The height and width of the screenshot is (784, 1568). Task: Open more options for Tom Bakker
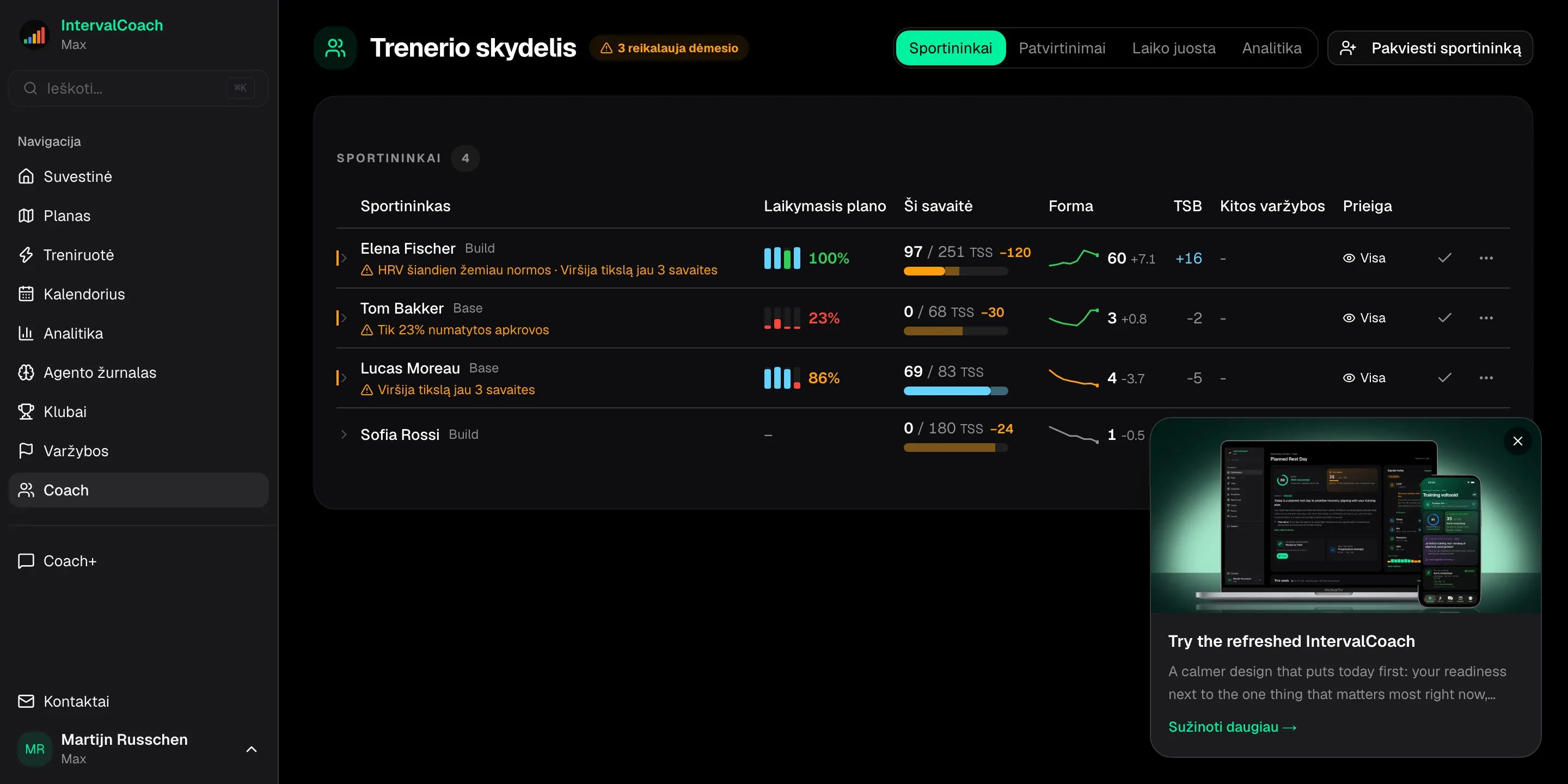tap(1486, 318)
